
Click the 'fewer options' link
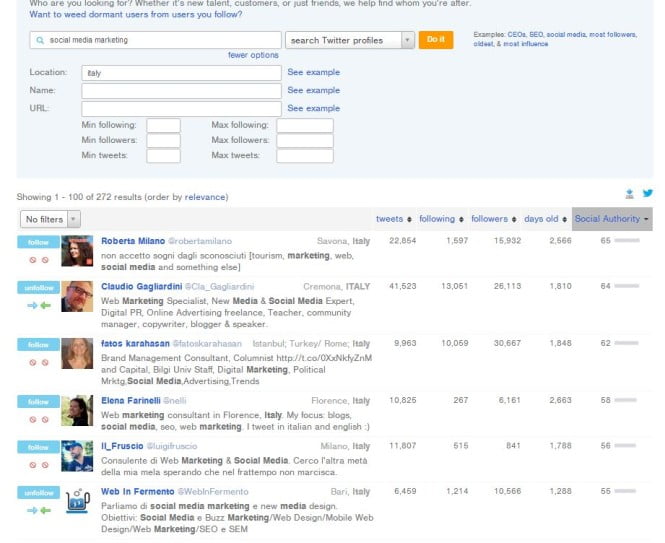[x=253, y=55]
